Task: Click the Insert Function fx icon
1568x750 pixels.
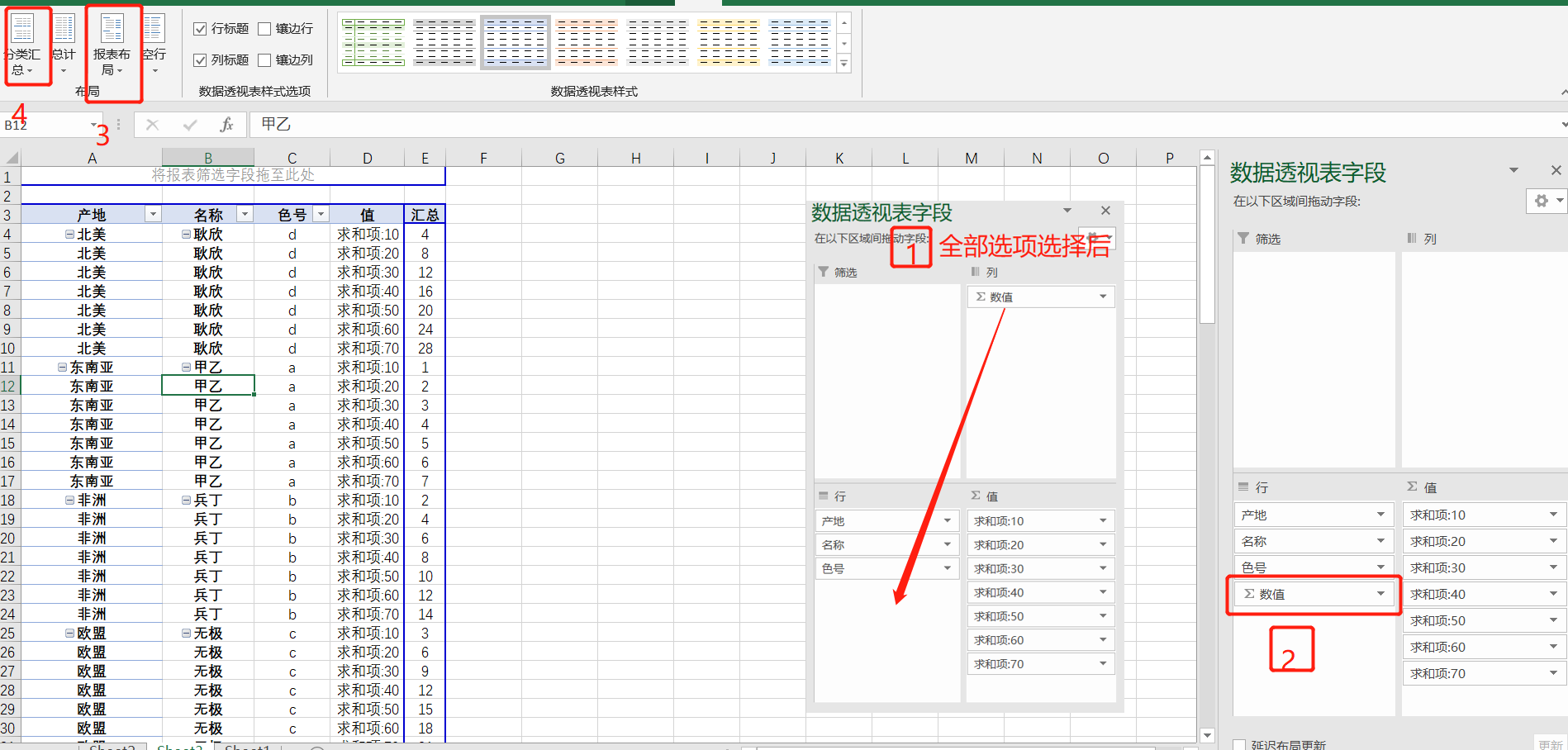Action: [226, 125]
